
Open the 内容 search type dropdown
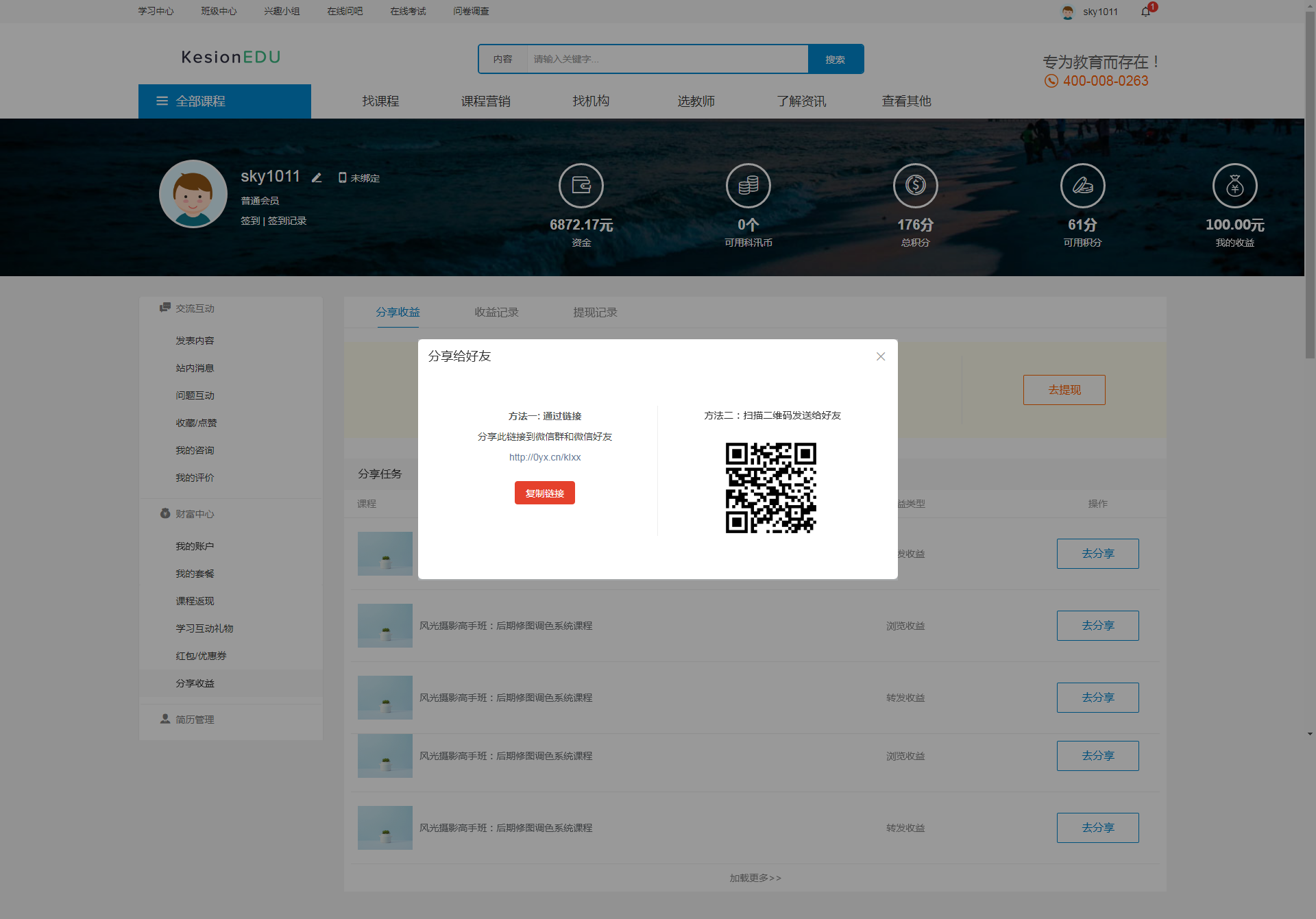502,60
